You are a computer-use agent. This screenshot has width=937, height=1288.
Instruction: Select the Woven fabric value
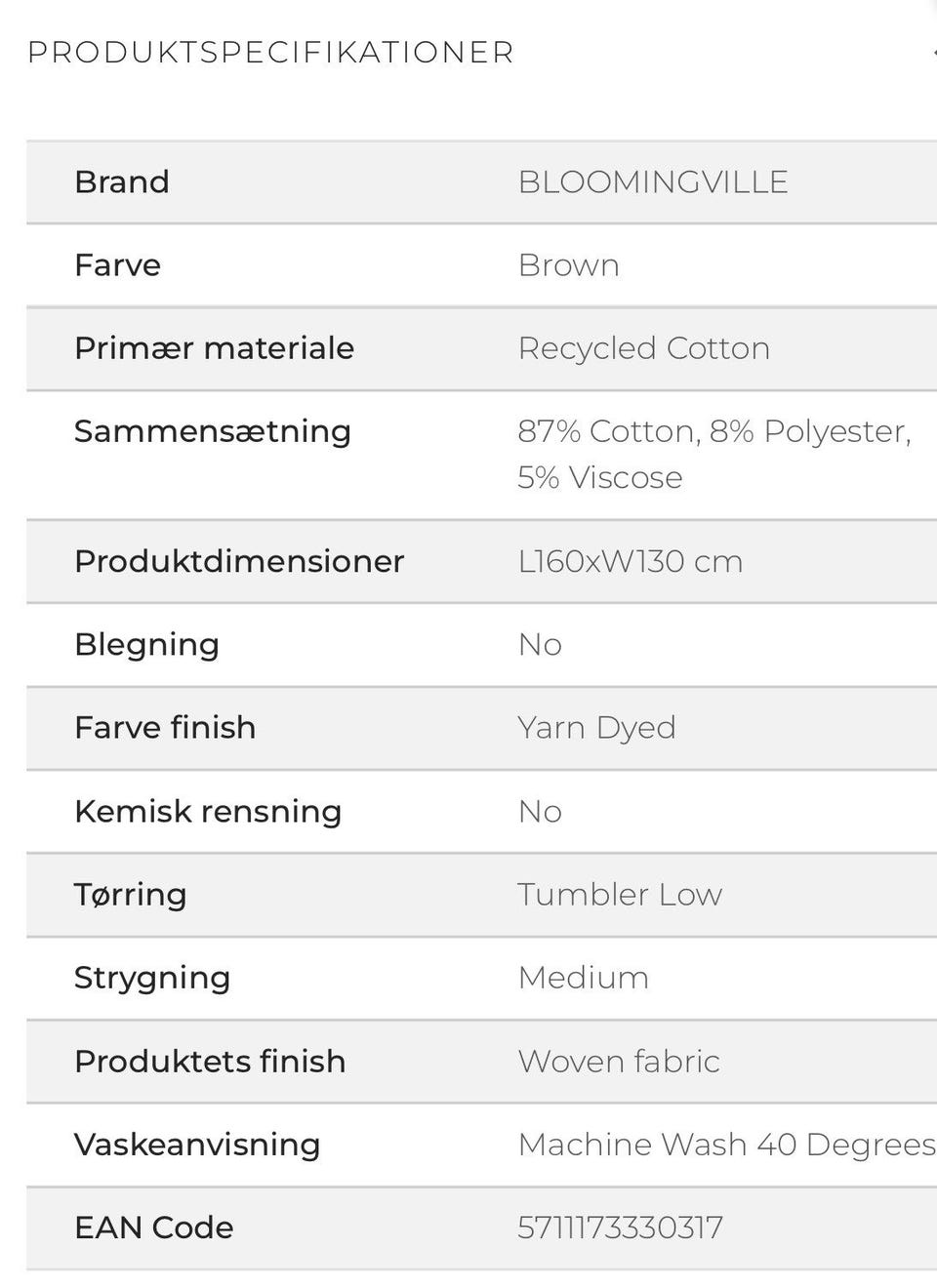[618, 1062]
